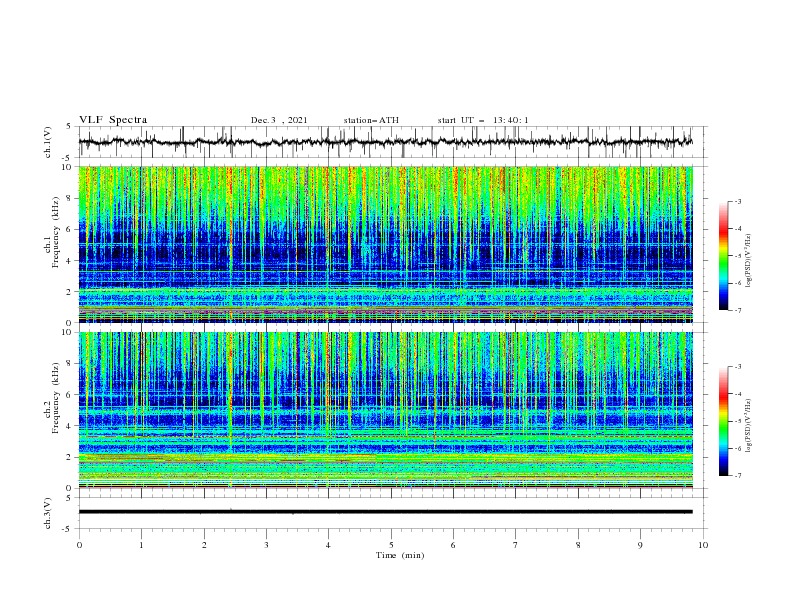
Task: Select the ch.2 colorbar "log(PSD)(V²/Hz)" label
Action: (749, 425)
